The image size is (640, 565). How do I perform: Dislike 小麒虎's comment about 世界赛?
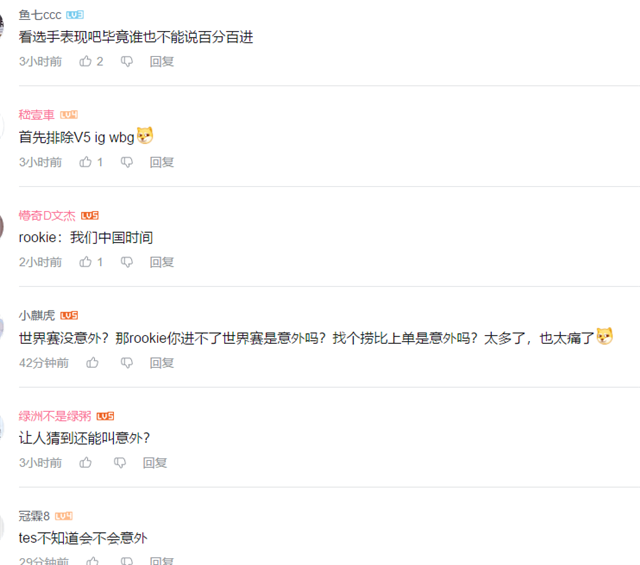127,363
